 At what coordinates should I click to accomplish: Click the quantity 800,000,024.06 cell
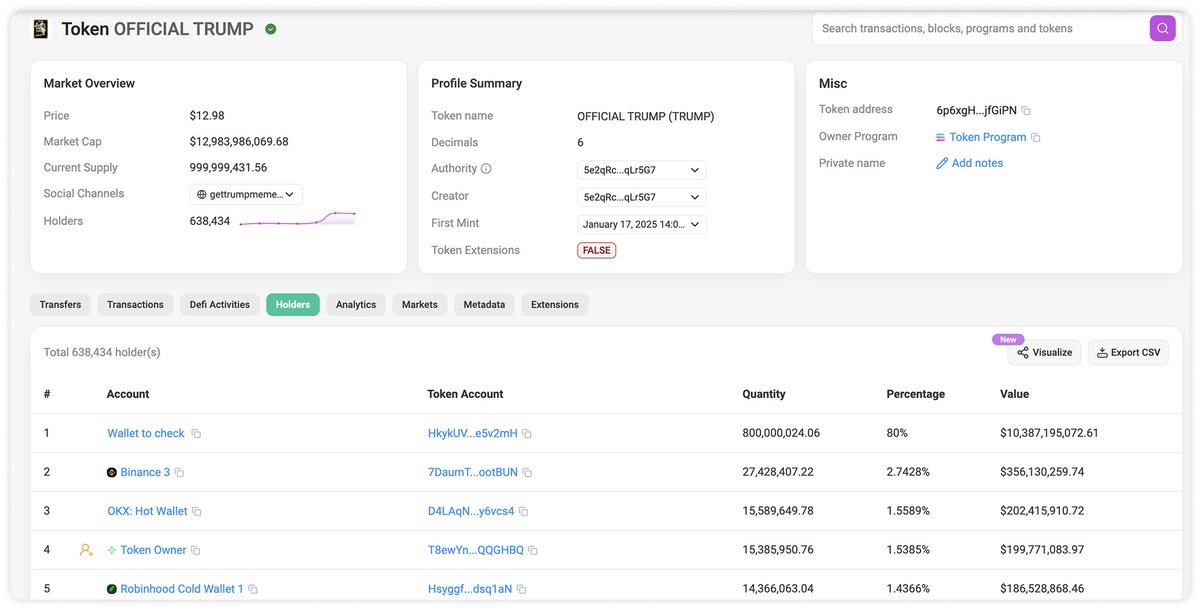[781, 433]
